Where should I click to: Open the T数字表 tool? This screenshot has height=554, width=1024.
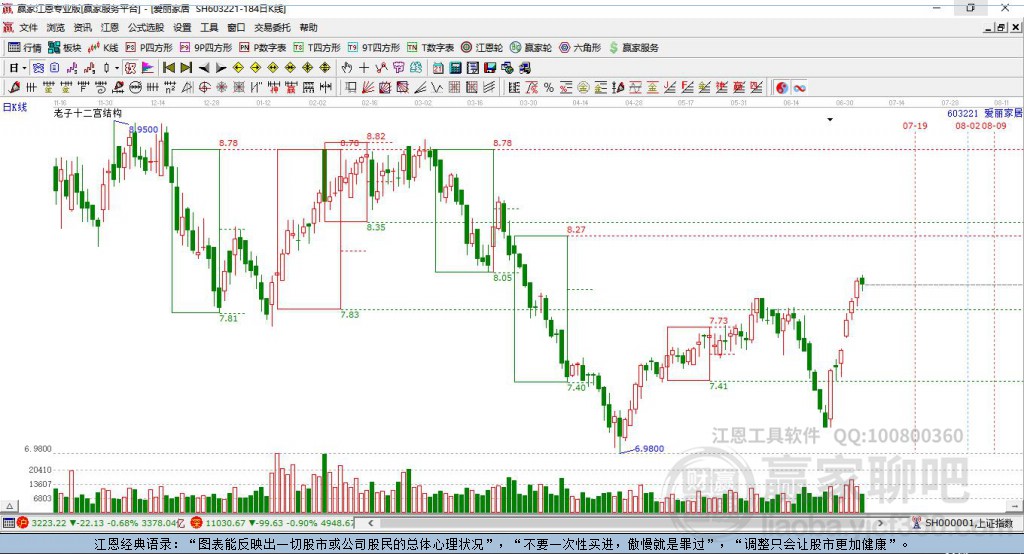click(x=430, y=48)
